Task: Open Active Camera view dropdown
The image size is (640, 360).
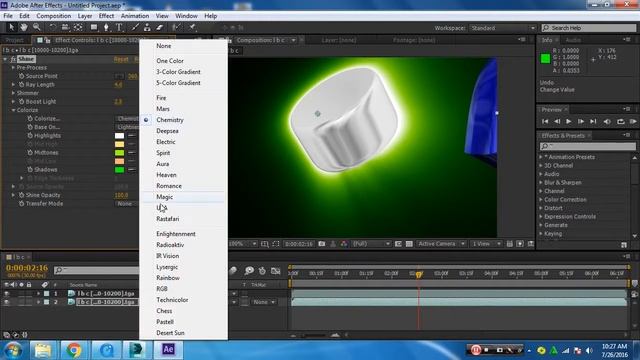Action: click(441, 244)
